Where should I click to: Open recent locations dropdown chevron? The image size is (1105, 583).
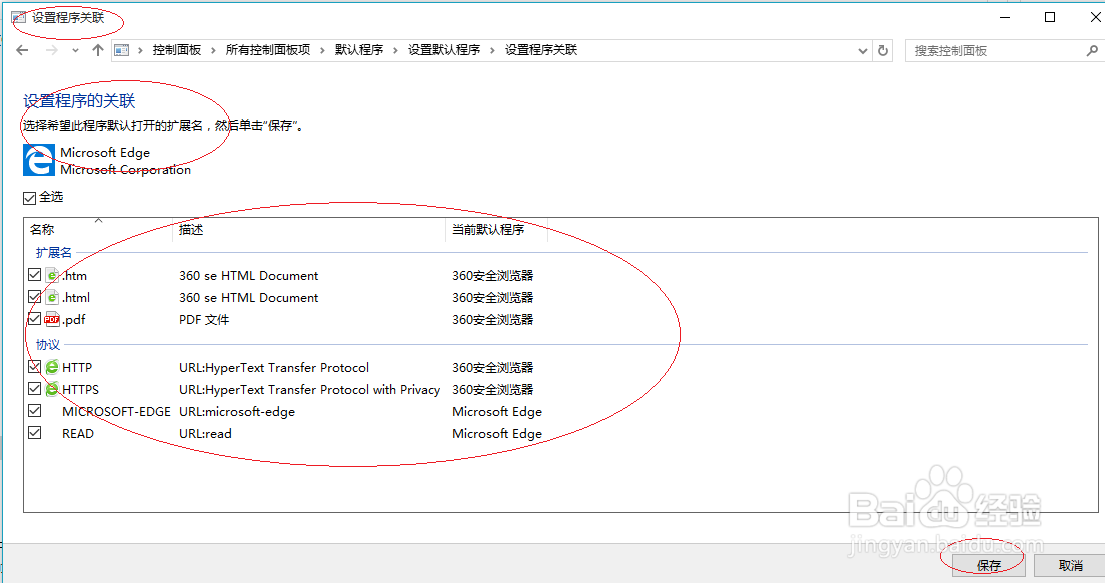75,51
